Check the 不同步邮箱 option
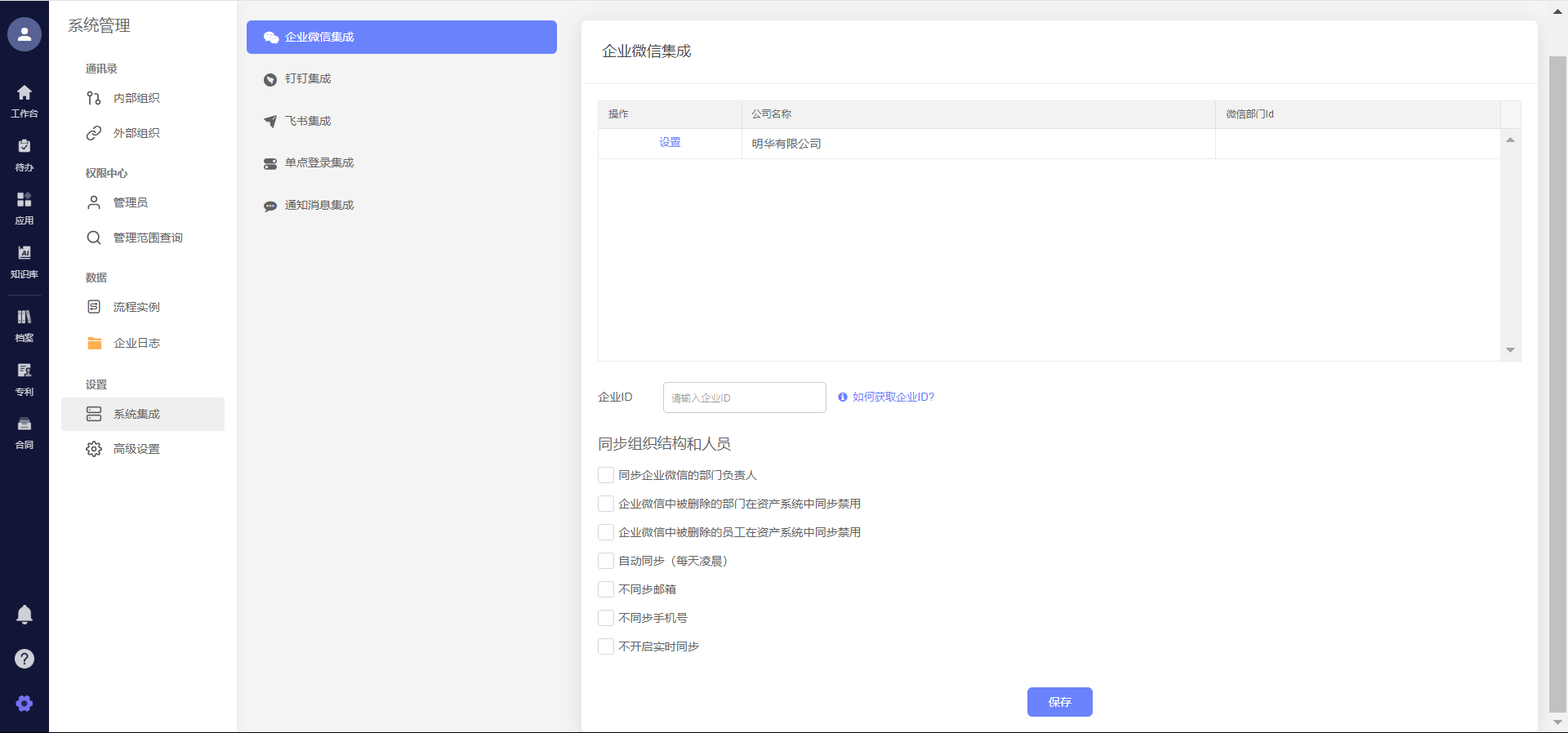Image resolution: width=1568 pixels, height=733 pixels. (606, 589)
